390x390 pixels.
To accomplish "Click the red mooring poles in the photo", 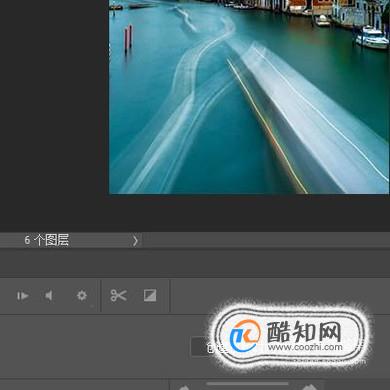I will (x=128, y=38).
